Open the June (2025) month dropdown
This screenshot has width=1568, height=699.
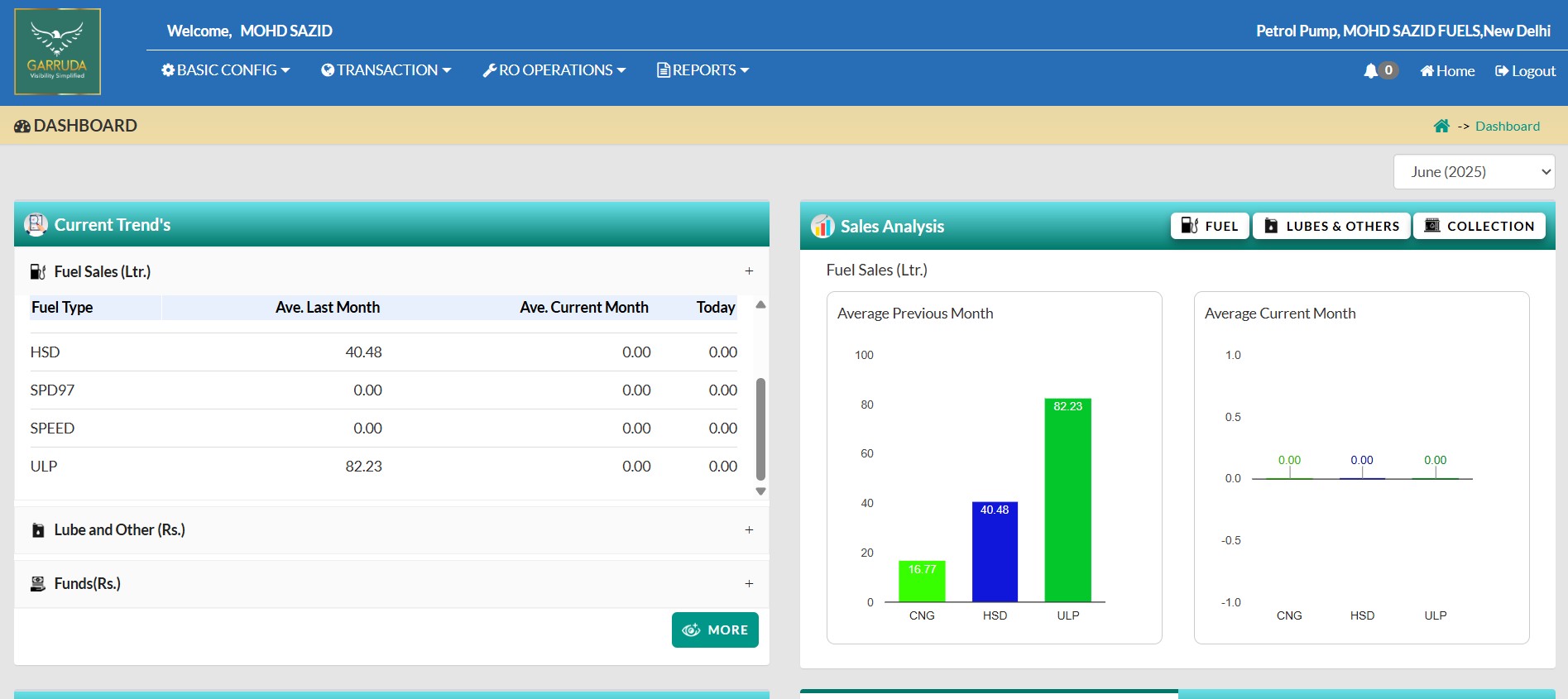(x=1474, y=172)
